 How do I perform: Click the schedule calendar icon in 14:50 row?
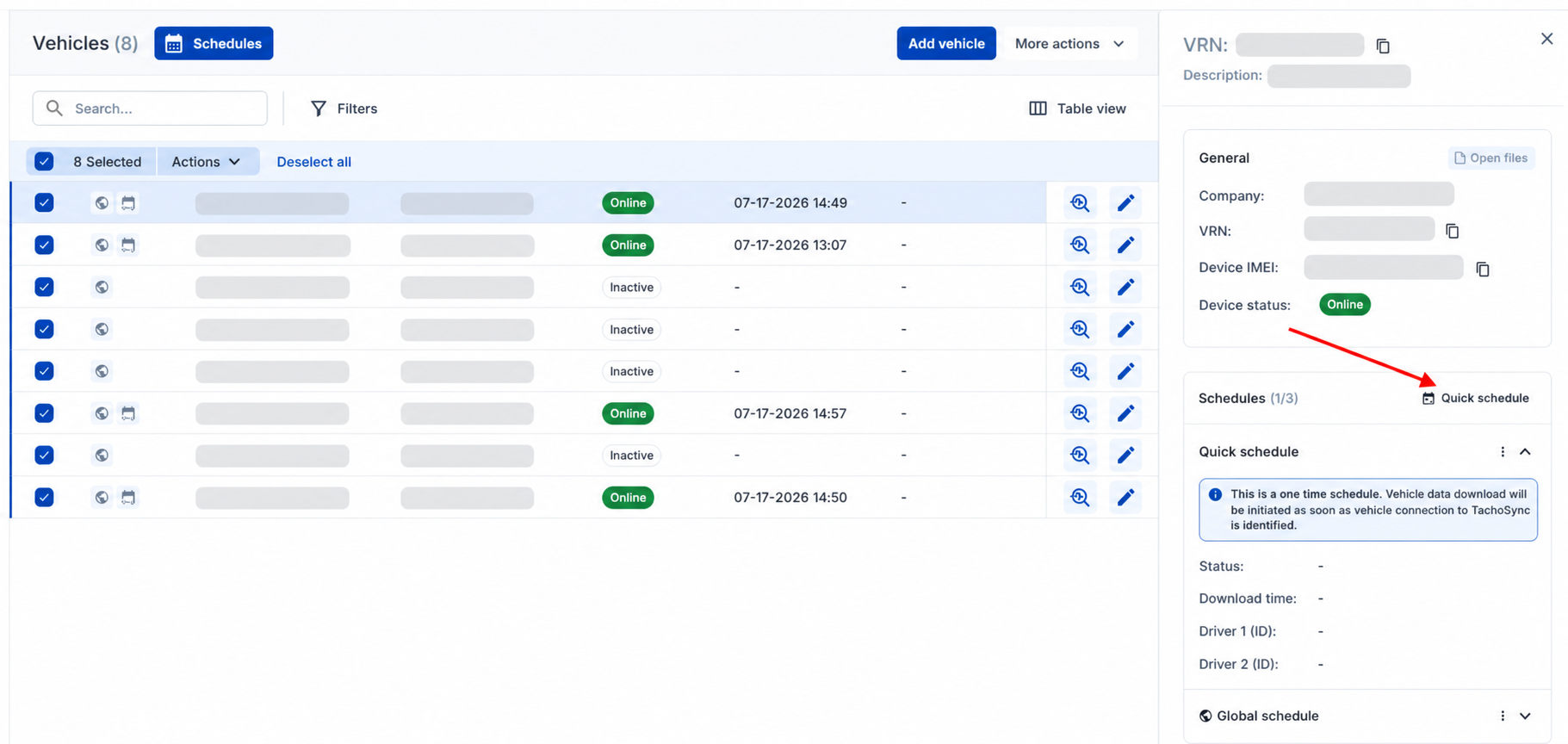(x=128, y=498)
